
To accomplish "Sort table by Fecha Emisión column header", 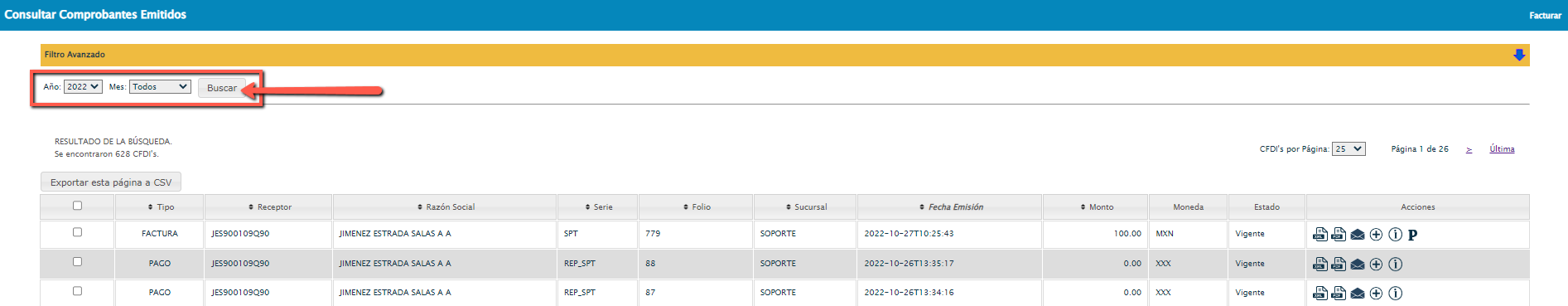I will (955, 207).
